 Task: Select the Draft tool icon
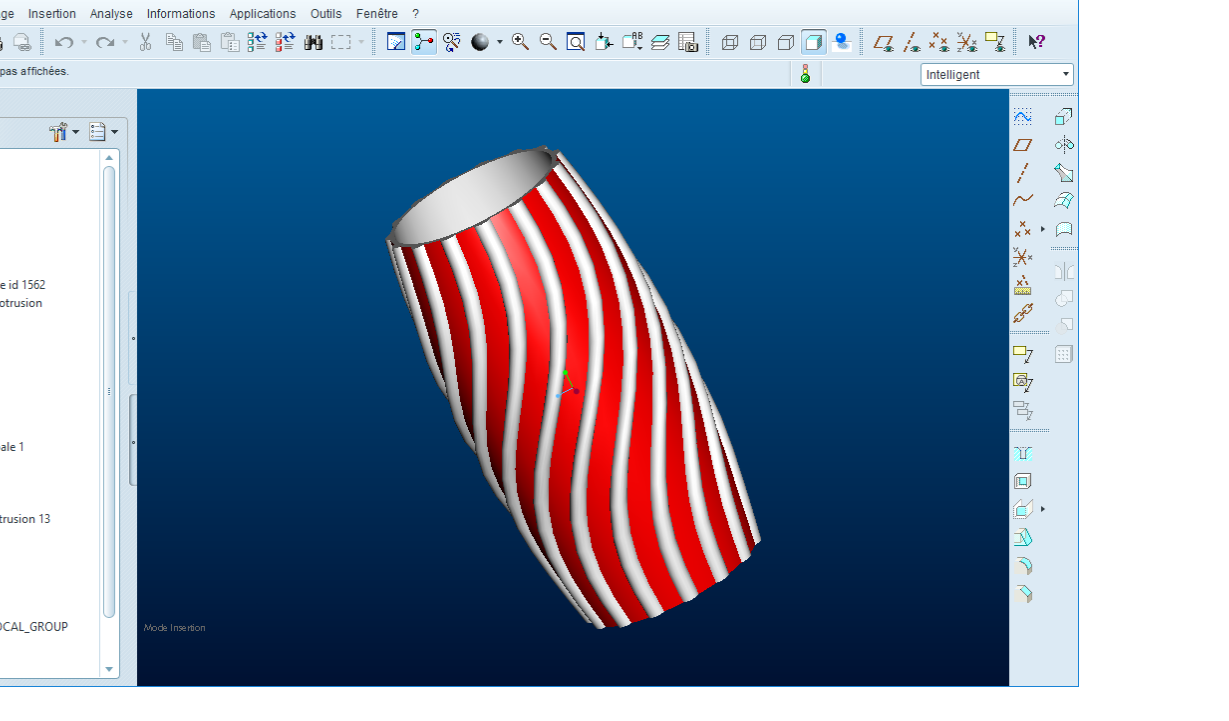coord(1022,537)
